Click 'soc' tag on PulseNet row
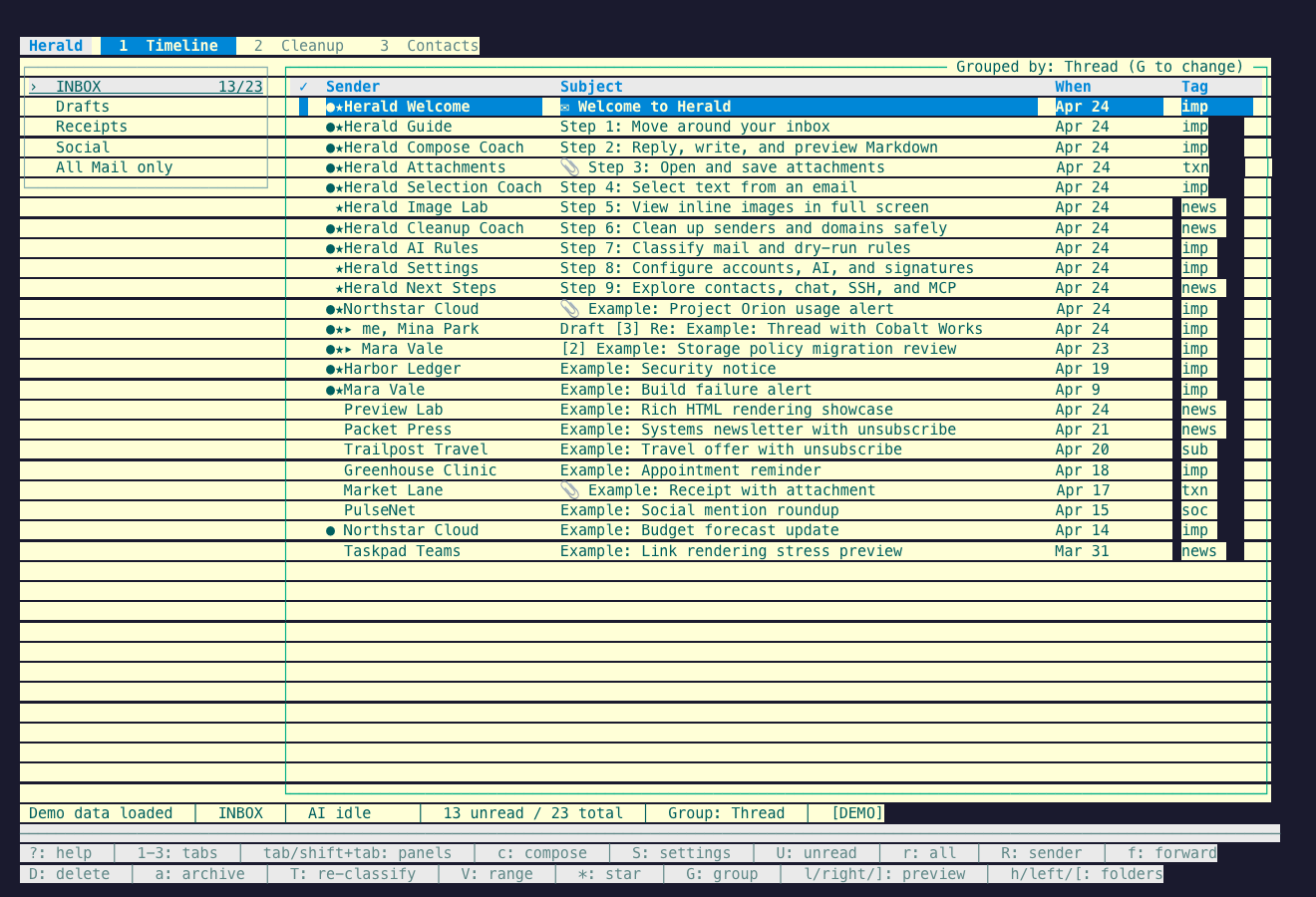The image size is (1316, 897). coord(1195,510)
